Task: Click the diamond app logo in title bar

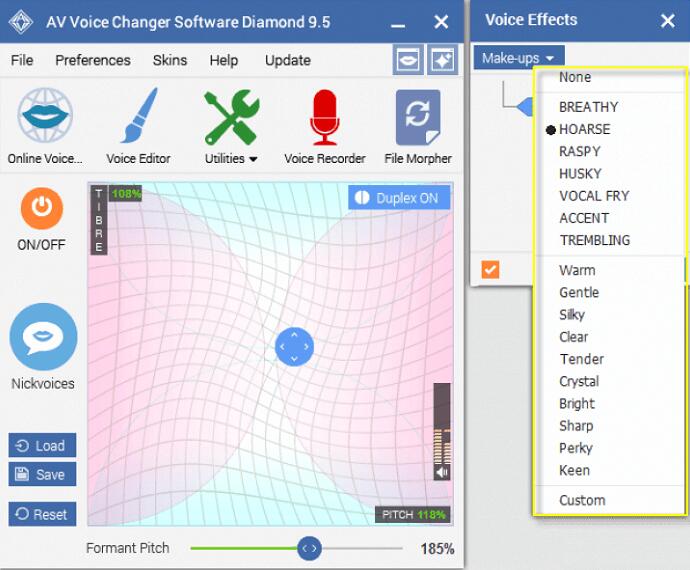Action: pyautogui.click(x=20, y=21)
